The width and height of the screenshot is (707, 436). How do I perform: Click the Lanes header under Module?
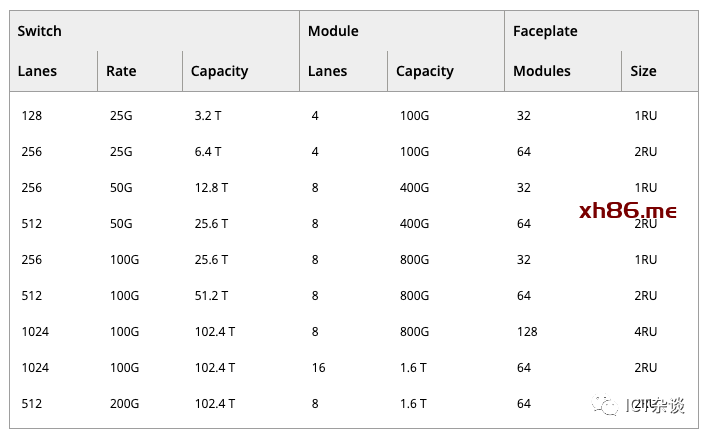pos(327,71)
